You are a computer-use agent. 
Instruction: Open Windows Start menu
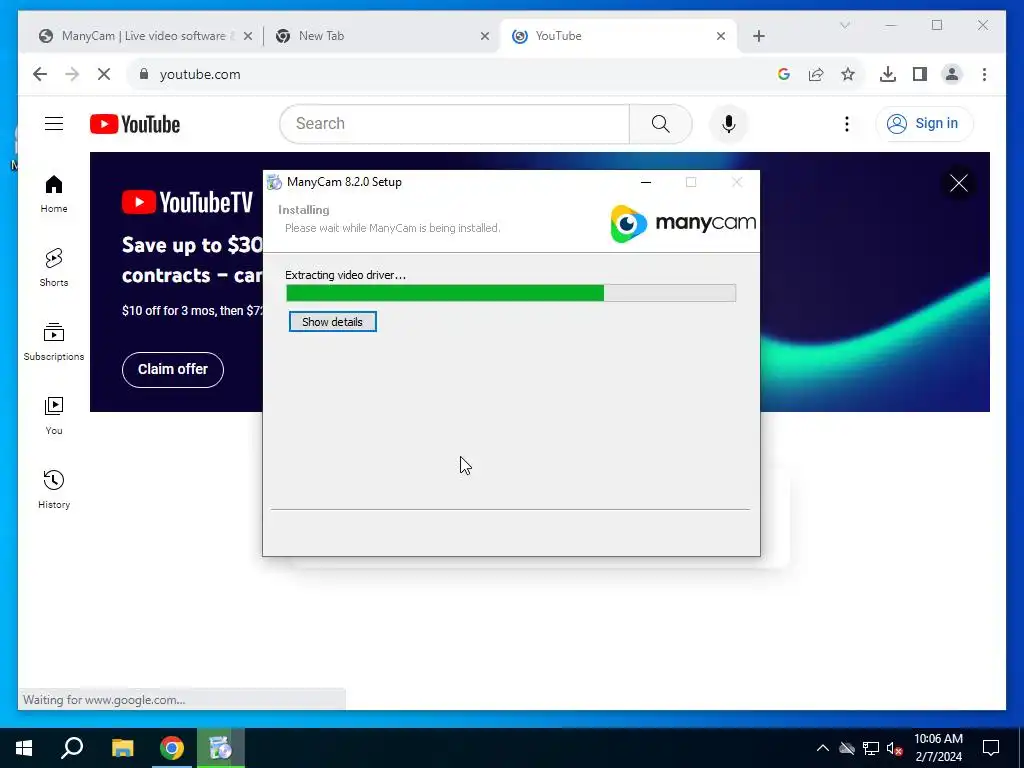pyautogui.click(x=24, y=748)
